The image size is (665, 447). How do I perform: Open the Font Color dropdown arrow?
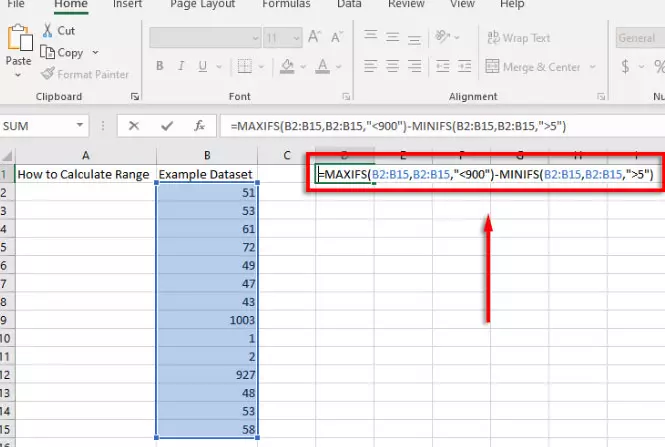tap(338, 67)
